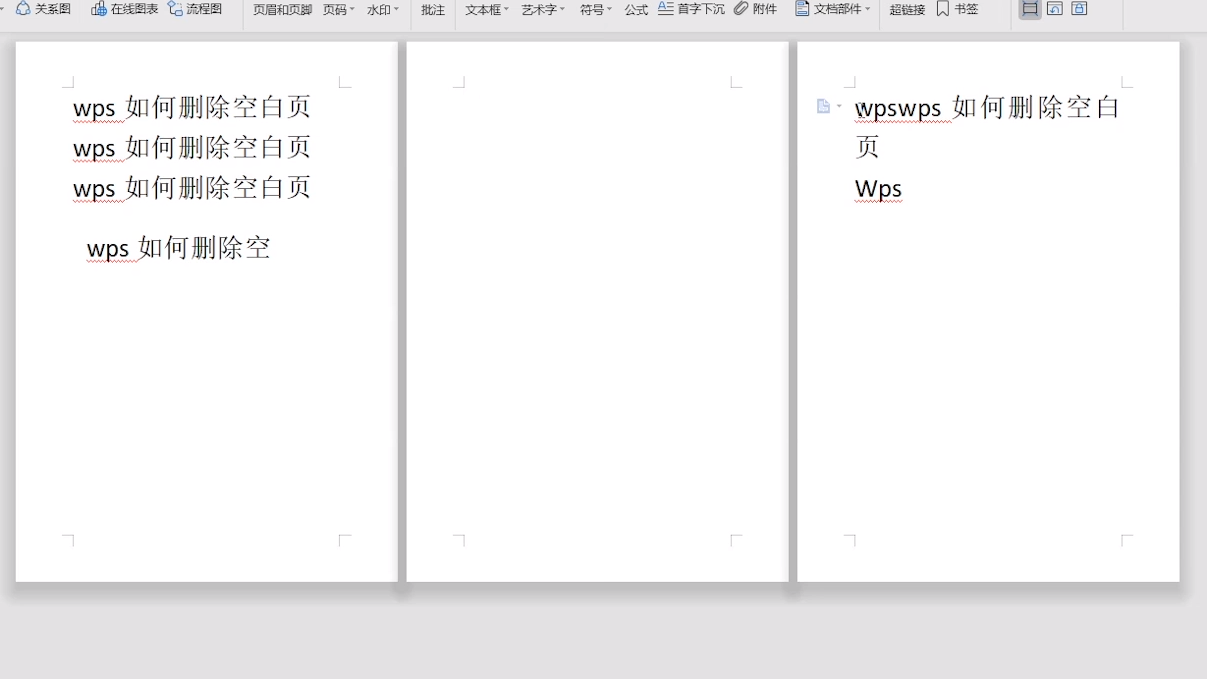The width and height of the screenshot is (1207, 679).
Task: Open the 文本框 text box menu
Action: pos(486,10)
